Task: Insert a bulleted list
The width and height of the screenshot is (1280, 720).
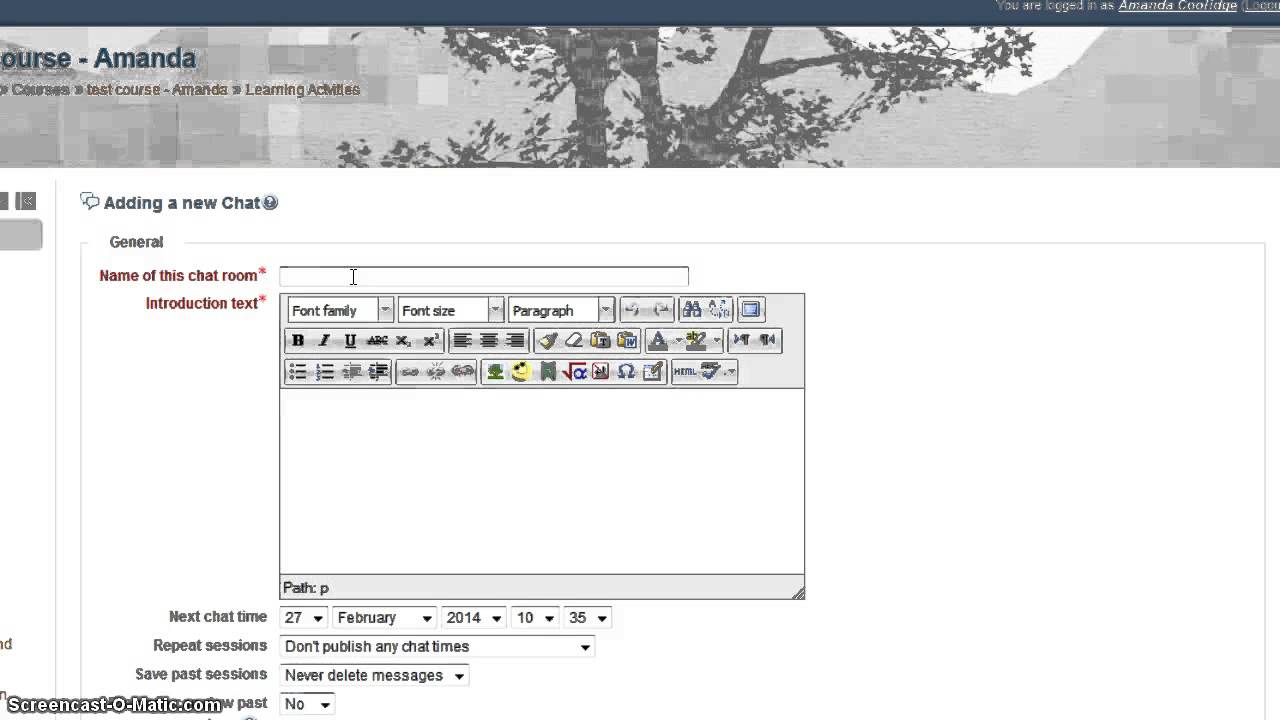Action: 298,372
